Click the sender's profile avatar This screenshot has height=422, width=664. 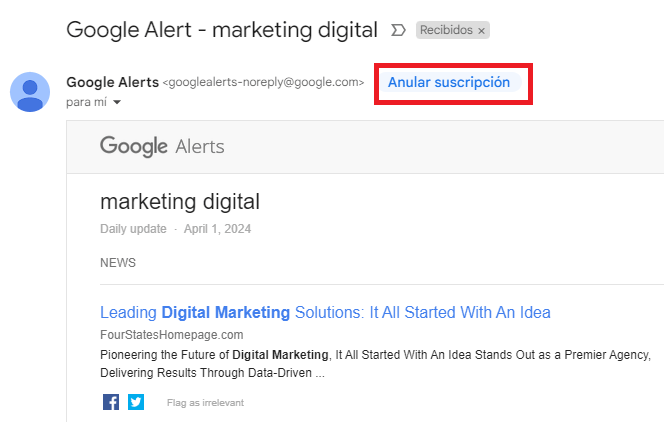[30, 92]
